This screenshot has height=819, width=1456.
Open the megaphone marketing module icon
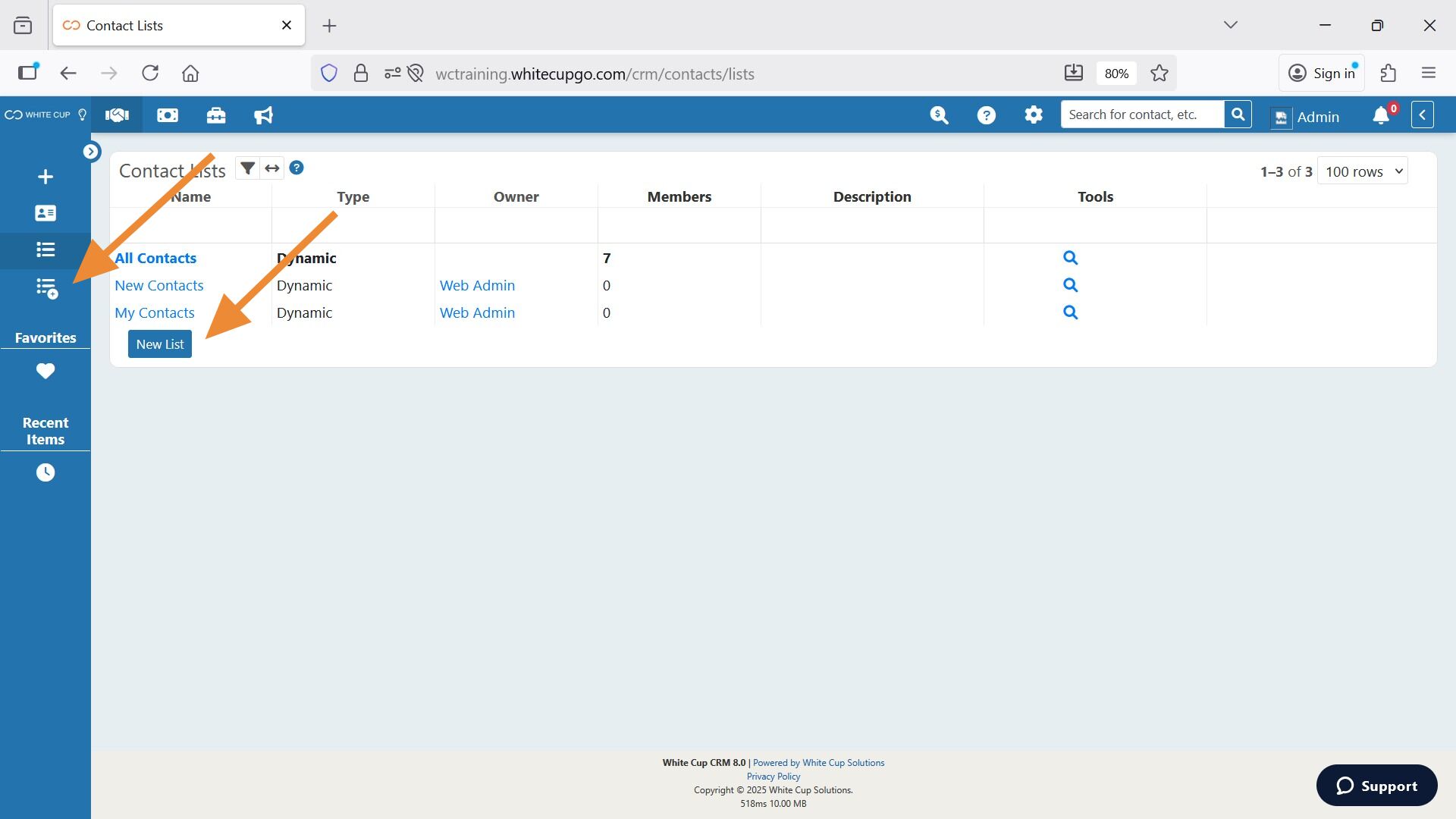[263, 115]
